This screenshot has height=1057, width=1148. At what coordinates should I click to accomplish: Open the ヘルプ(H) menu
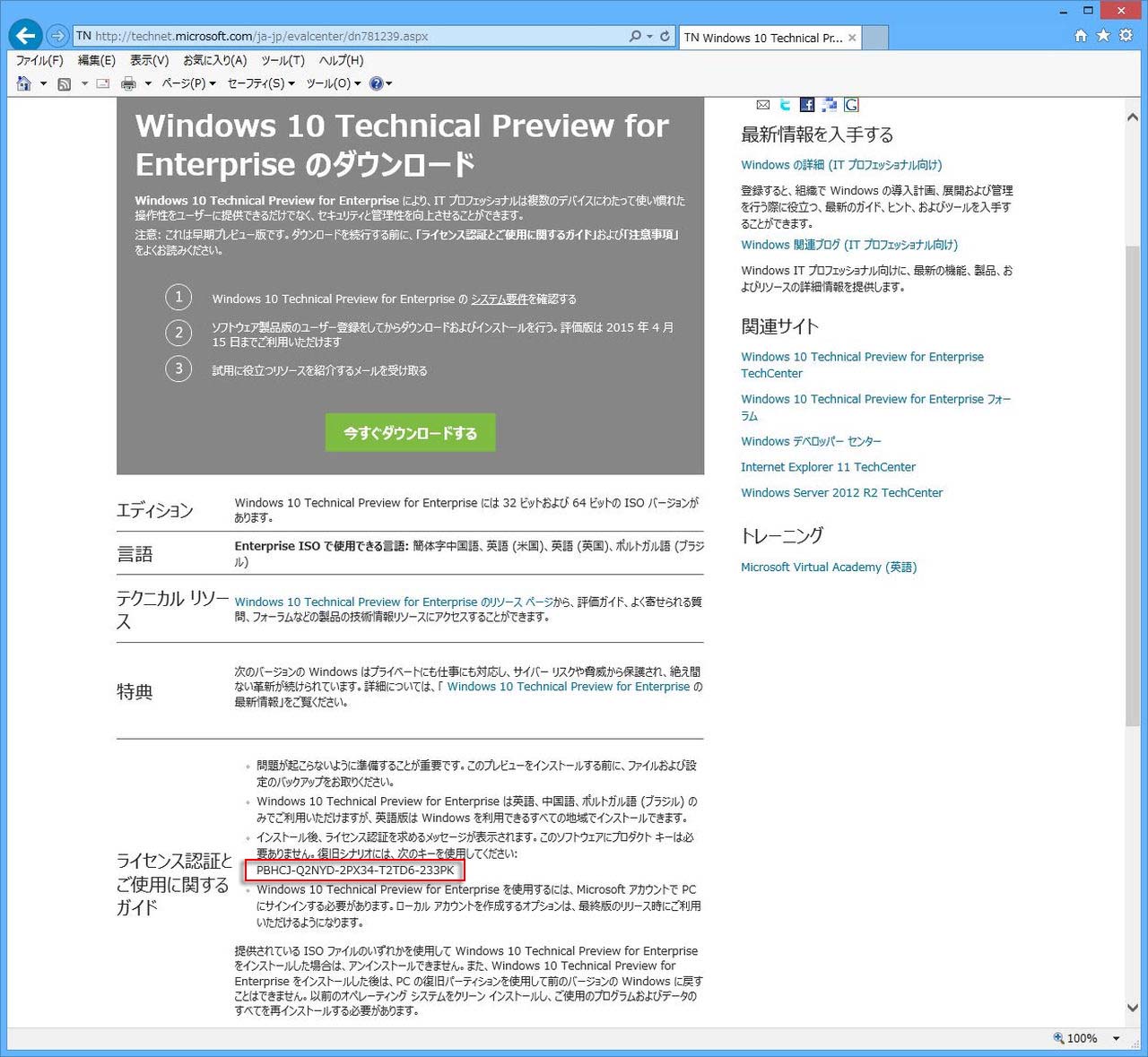342,60
